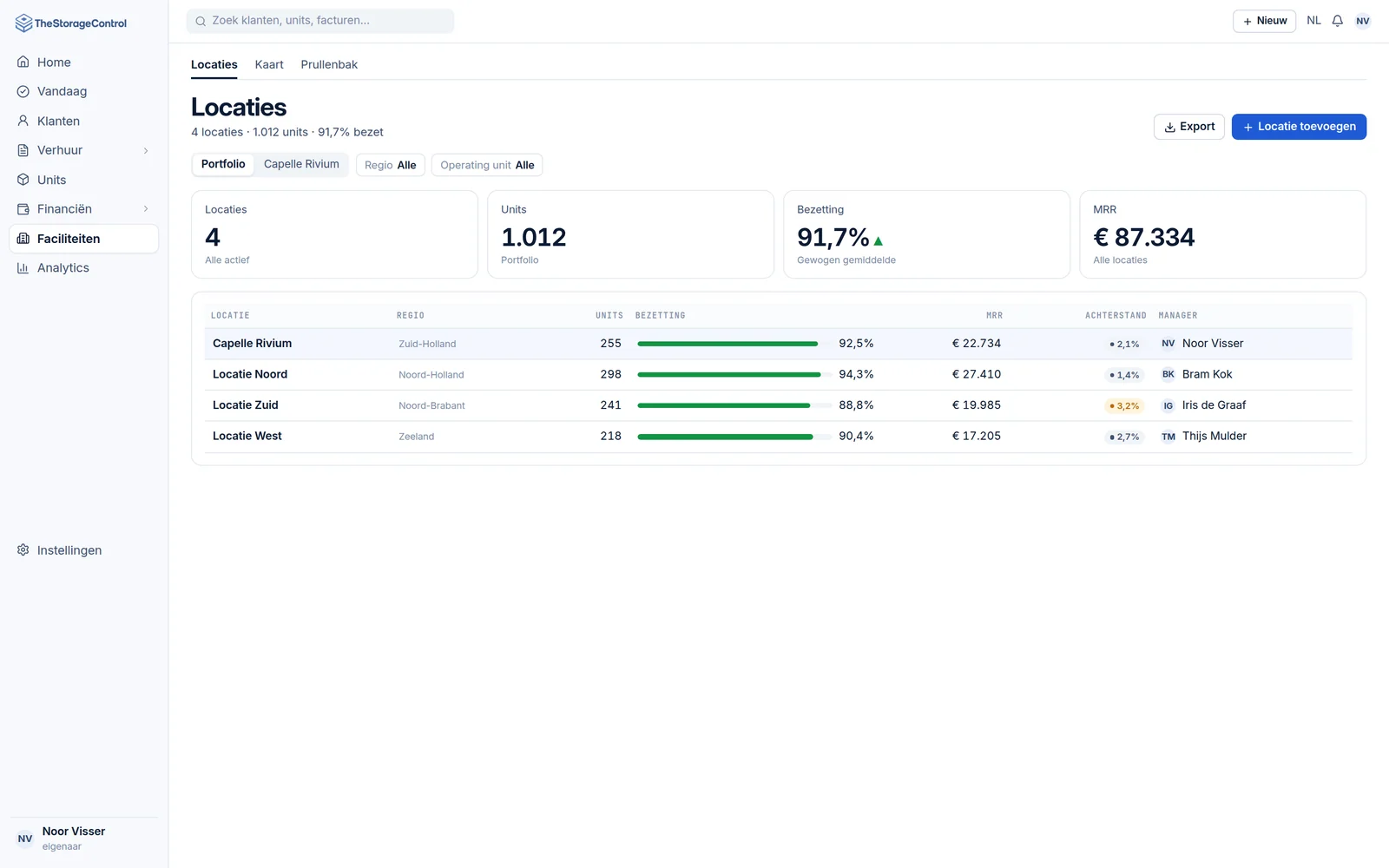1389x868 pixels.
Task: Open the notifications bell
Action: tap(1338, 21)
